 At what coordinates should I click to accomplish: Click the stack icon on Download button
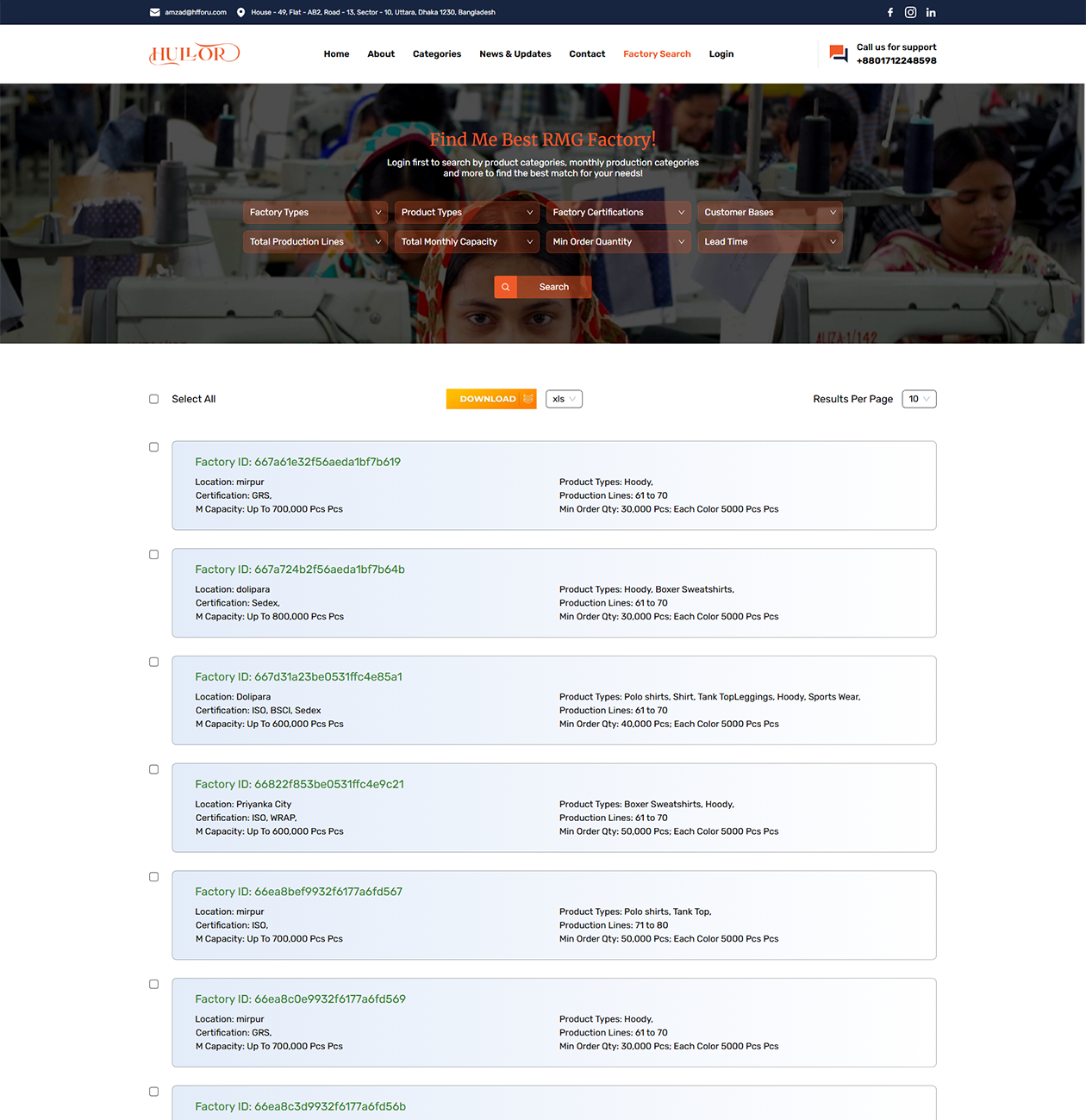[x=527, y=399]
